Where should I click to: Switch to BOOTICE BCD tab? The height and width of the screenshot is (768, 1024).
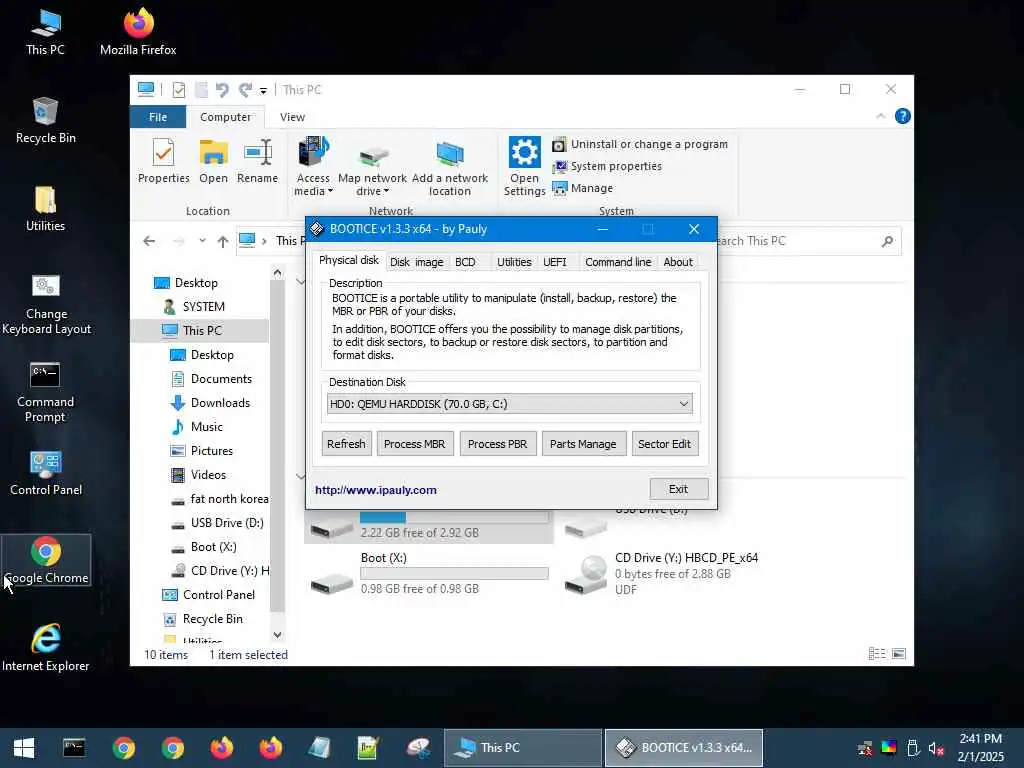pyautogui.click(x=465, y=262)
